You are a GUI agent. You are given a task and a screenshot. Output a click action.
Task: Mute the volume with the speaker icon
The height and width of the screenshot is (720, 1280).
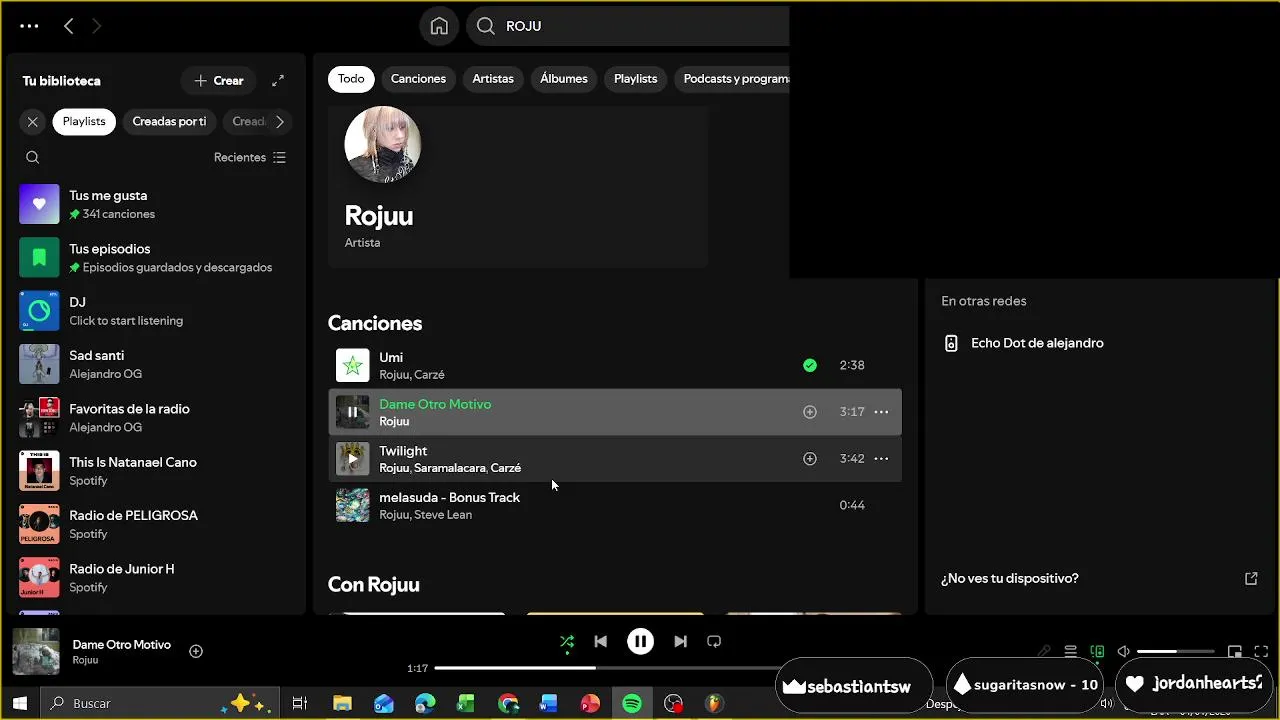[x=1123, y=651]
